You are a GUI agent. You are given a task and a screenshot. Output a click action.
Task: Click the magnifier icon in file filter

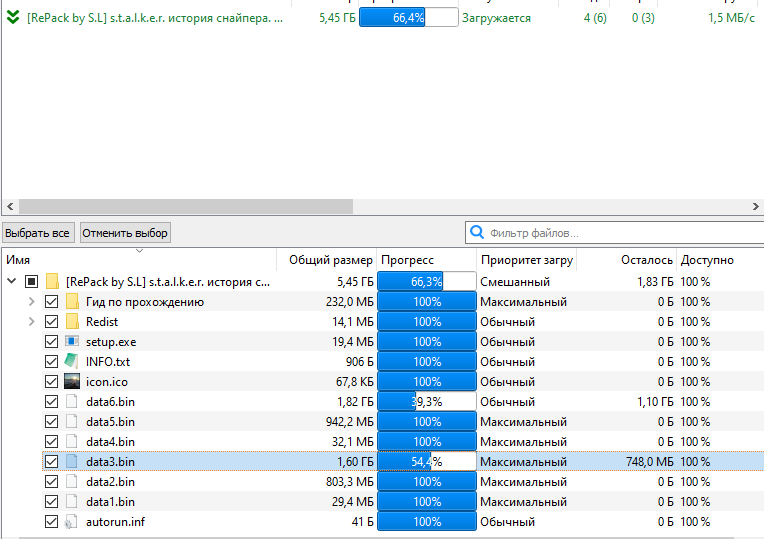pyautogui.click(x=477, y=232)
